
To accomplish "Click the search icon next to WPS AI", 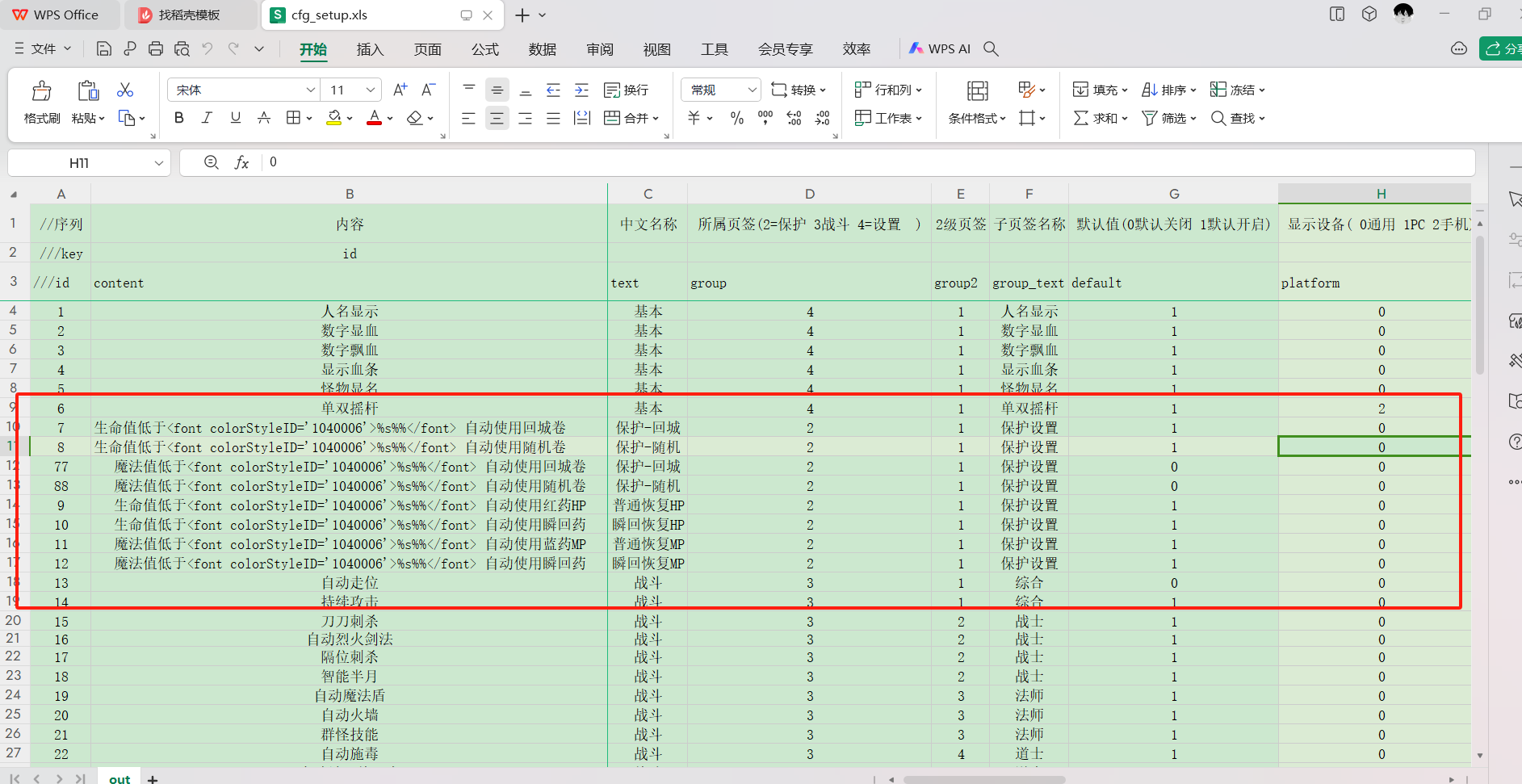I will [x=991, y=49].
